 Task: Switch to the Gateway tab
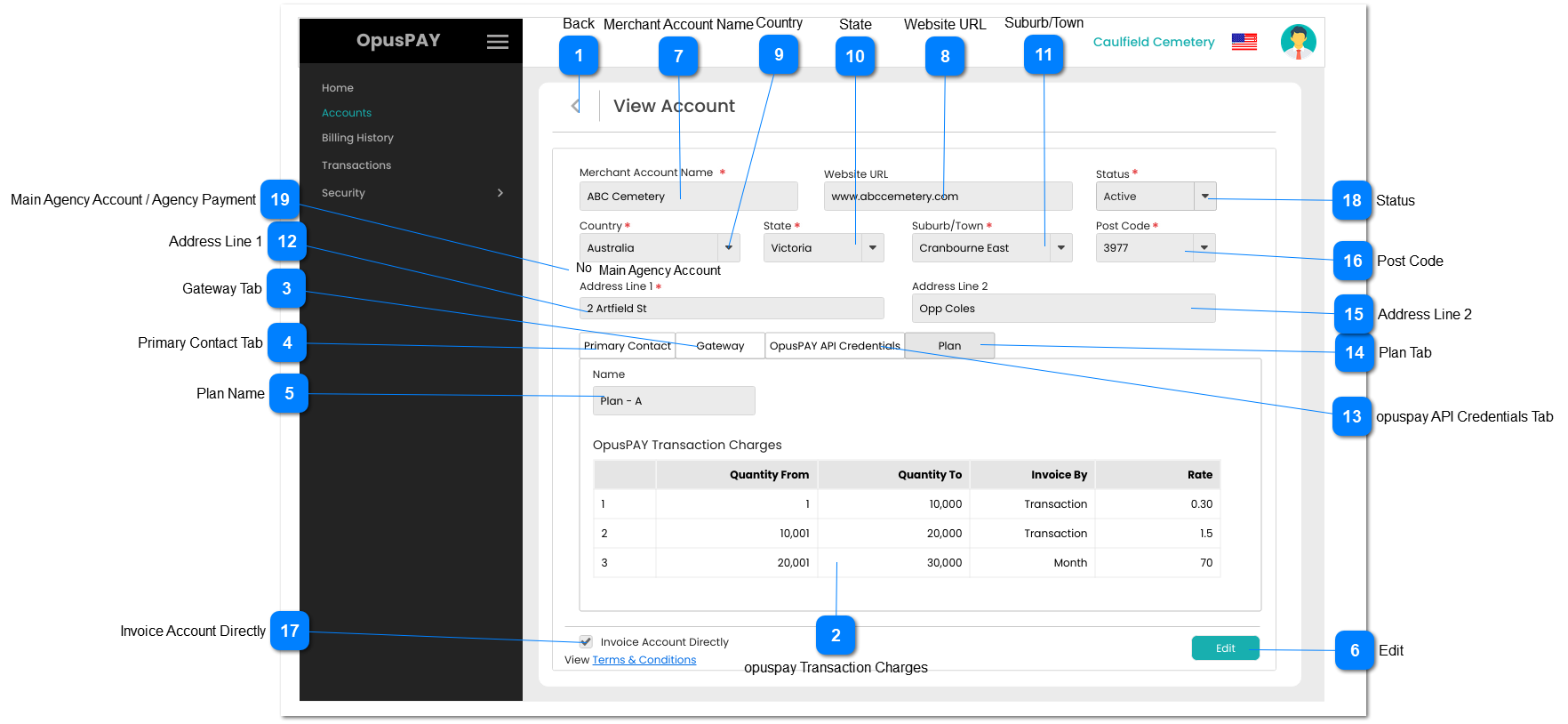click(720, 346)
